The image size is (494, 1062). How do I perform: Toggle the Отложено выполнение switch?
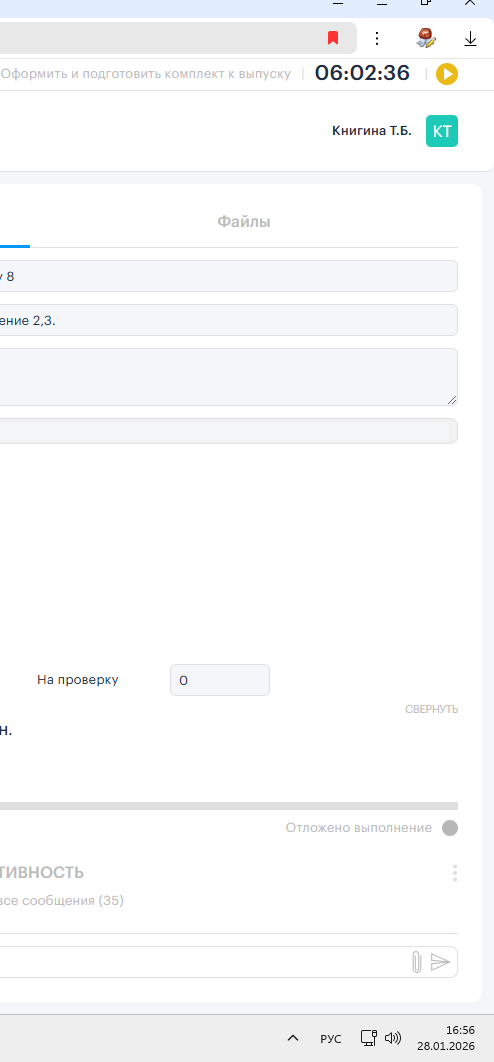coord(449,828)
